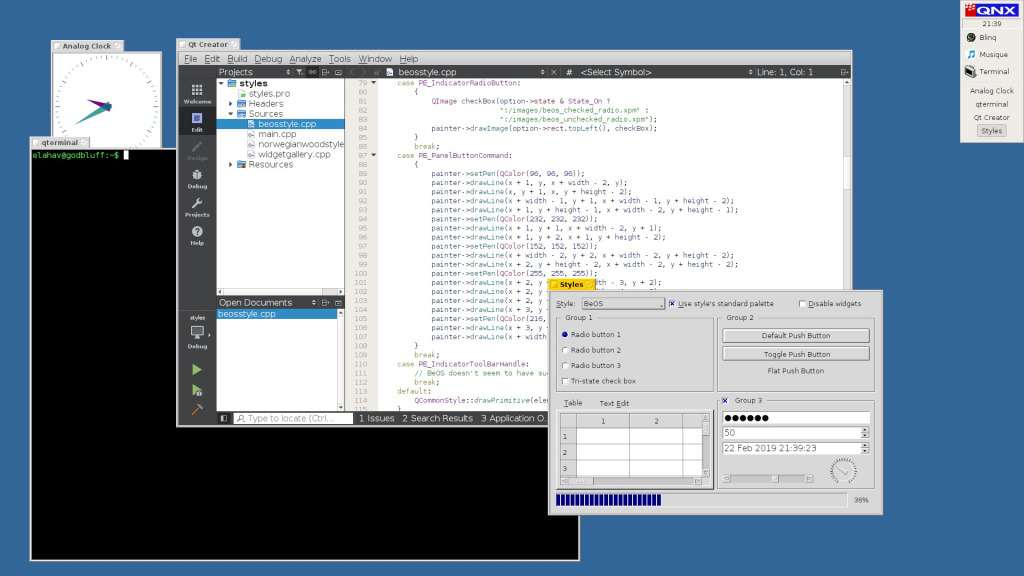This screenshot has height=576, width=1024.
Task: Open the 1 Issues output pane
Action: click(376, 418)
